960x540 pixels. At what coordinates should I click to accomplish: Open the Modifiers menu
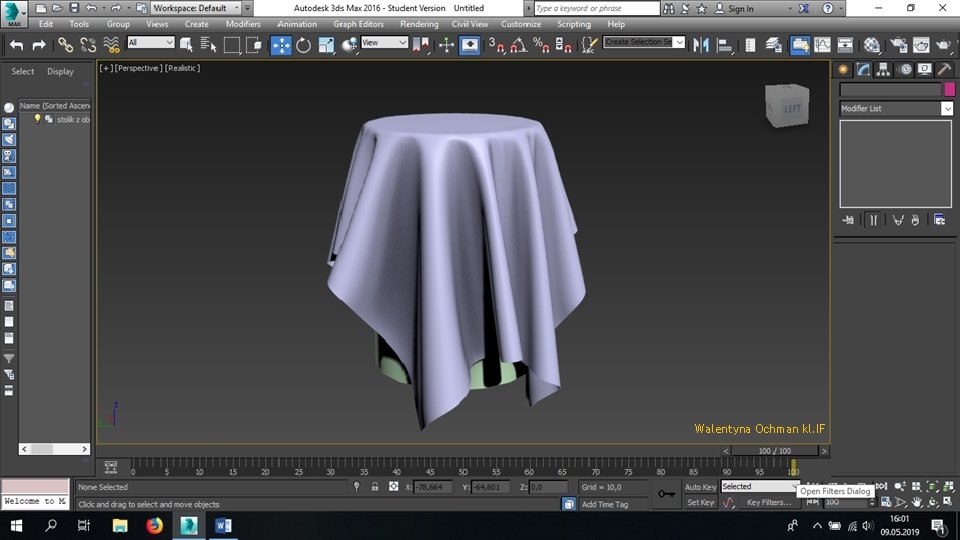tap(243, 24)
